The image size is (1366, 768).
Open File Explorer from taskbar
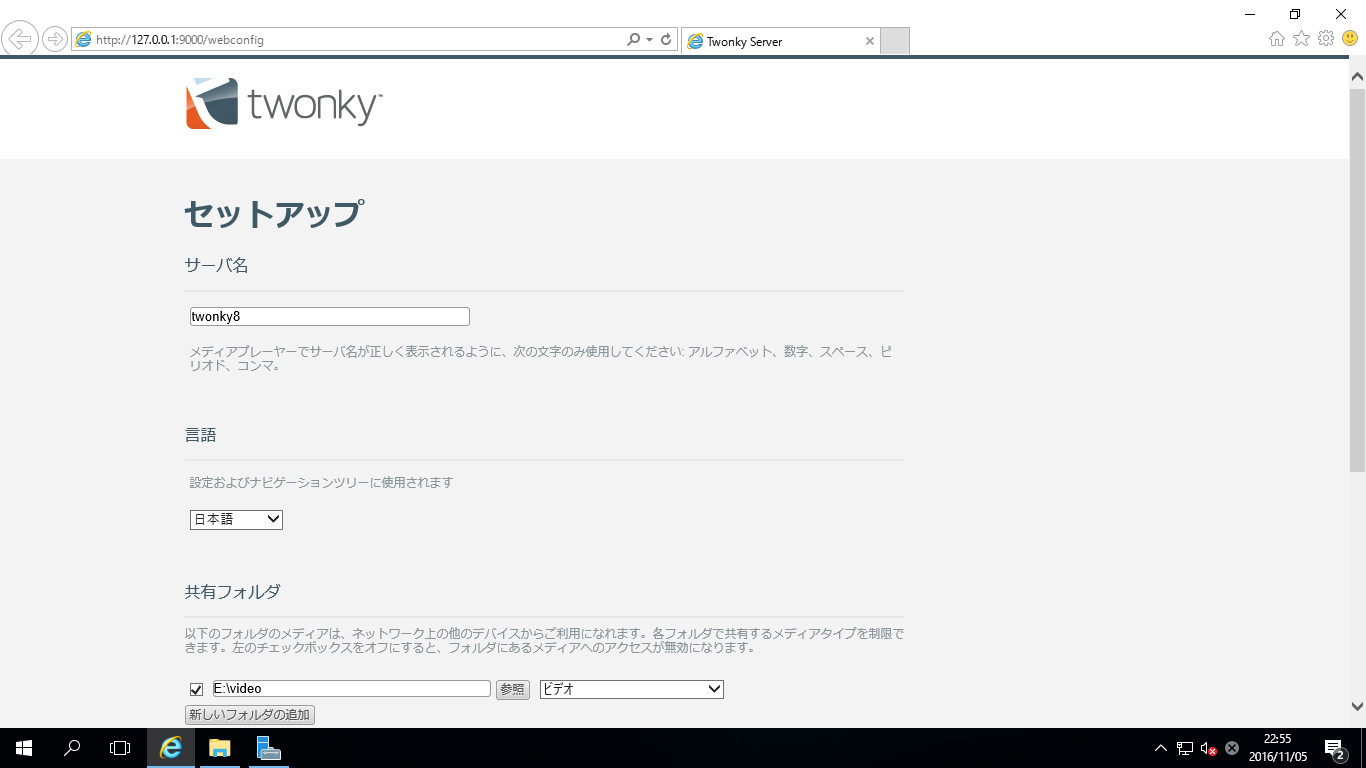point(220,748)
